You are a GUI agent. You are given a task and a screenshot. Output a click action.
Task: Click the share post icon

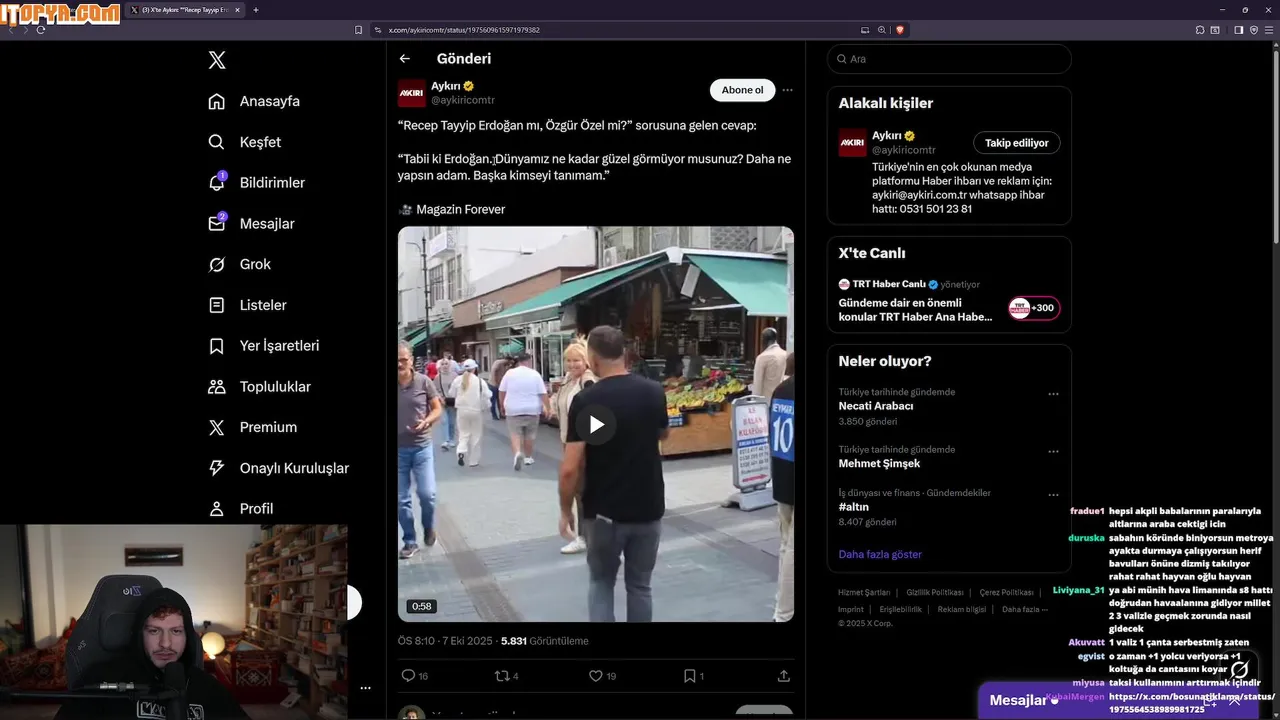click(784, 676)
